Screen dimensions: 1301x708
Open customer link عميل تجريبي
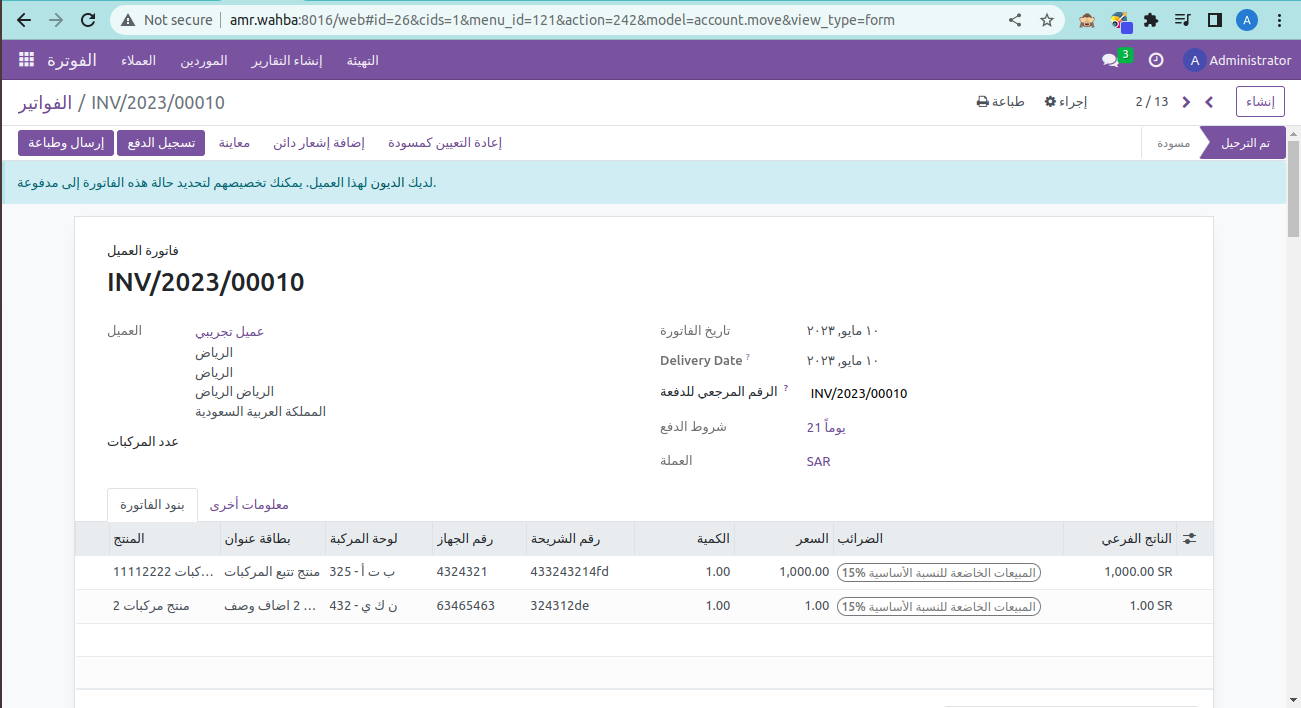(230, 331)
